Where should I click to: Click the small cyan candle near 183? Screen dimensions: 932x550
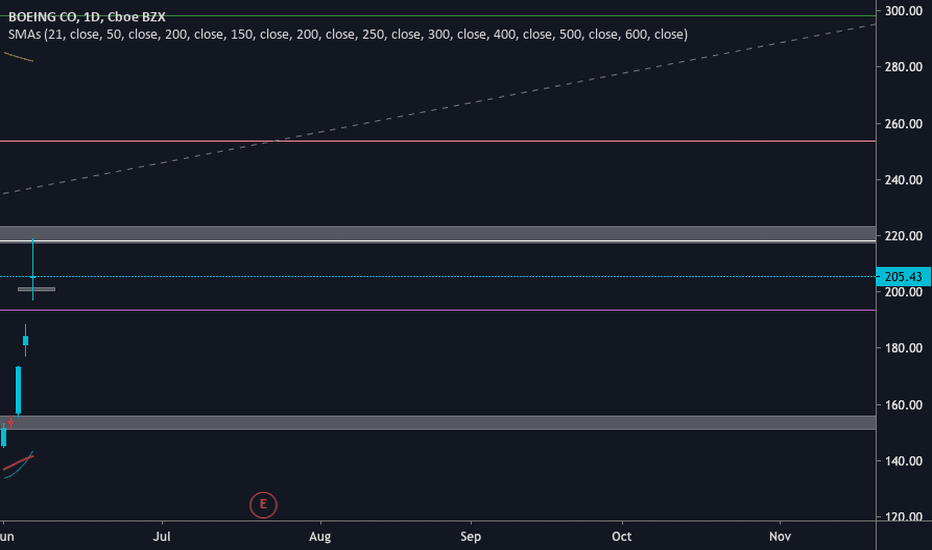pos(26,340)
